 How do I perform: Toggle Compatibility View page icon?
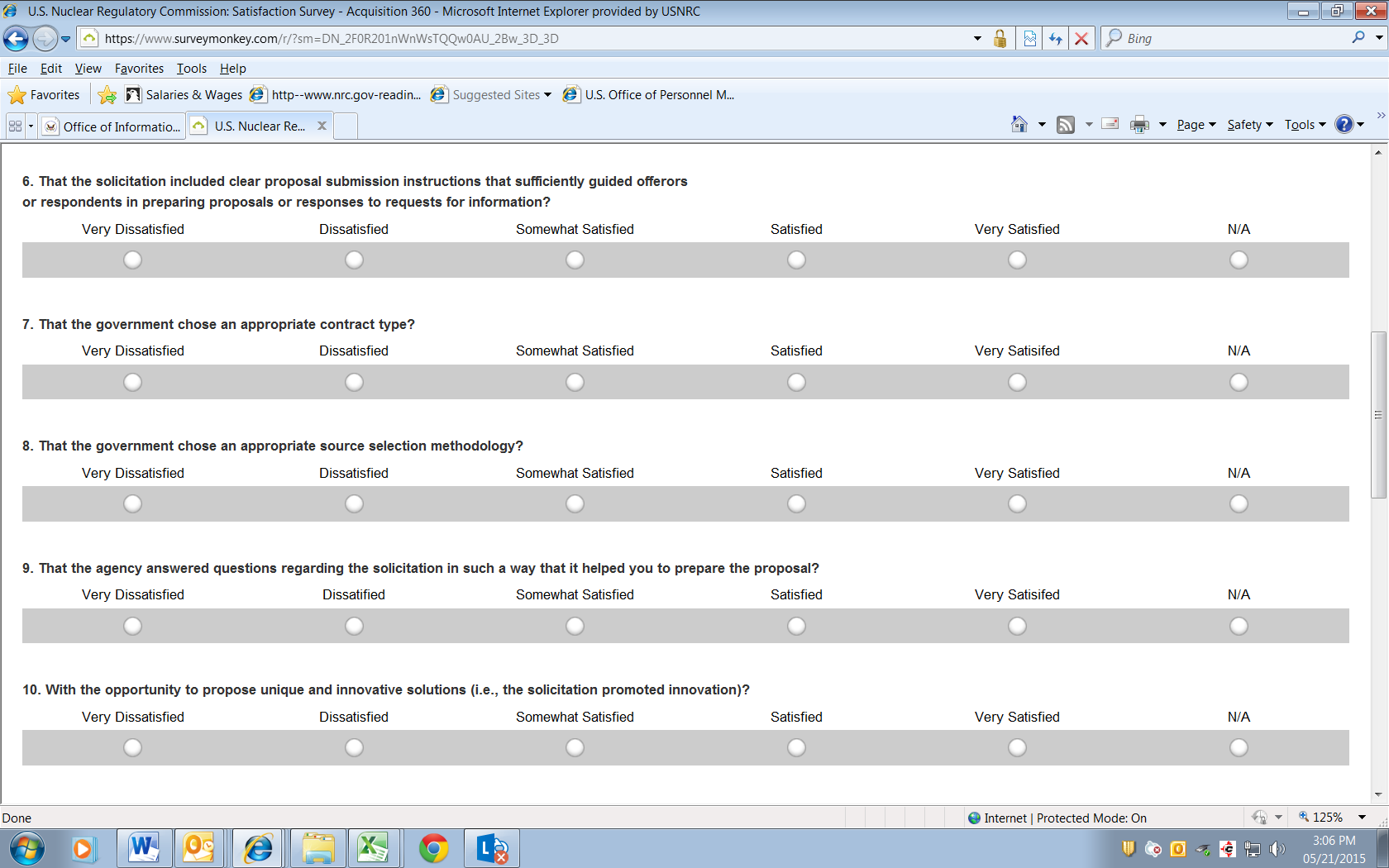tap(1030, 38)
